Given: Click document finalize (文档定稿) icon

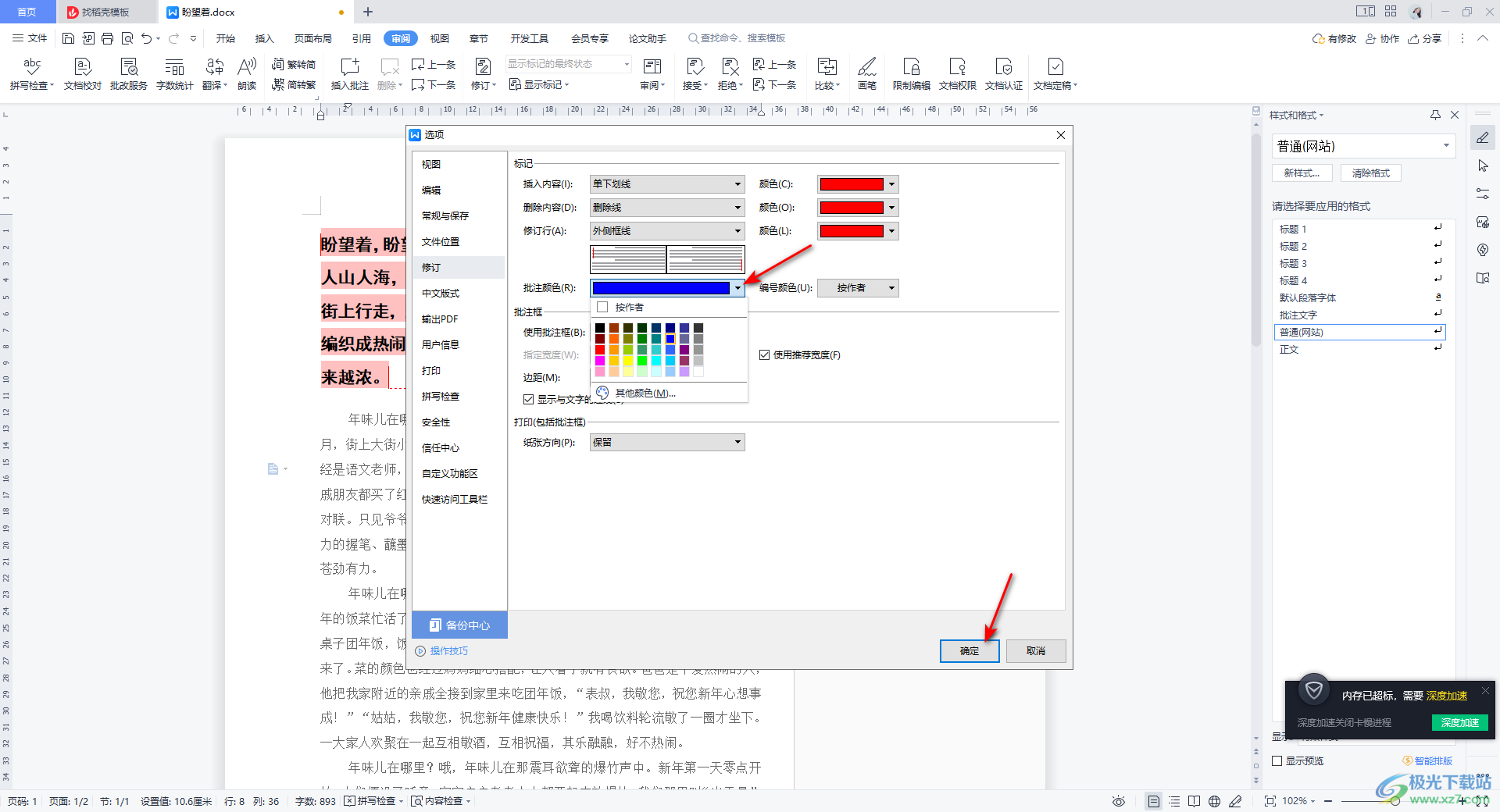Looking at the screenshot, I should click(x=1055, y=74).
